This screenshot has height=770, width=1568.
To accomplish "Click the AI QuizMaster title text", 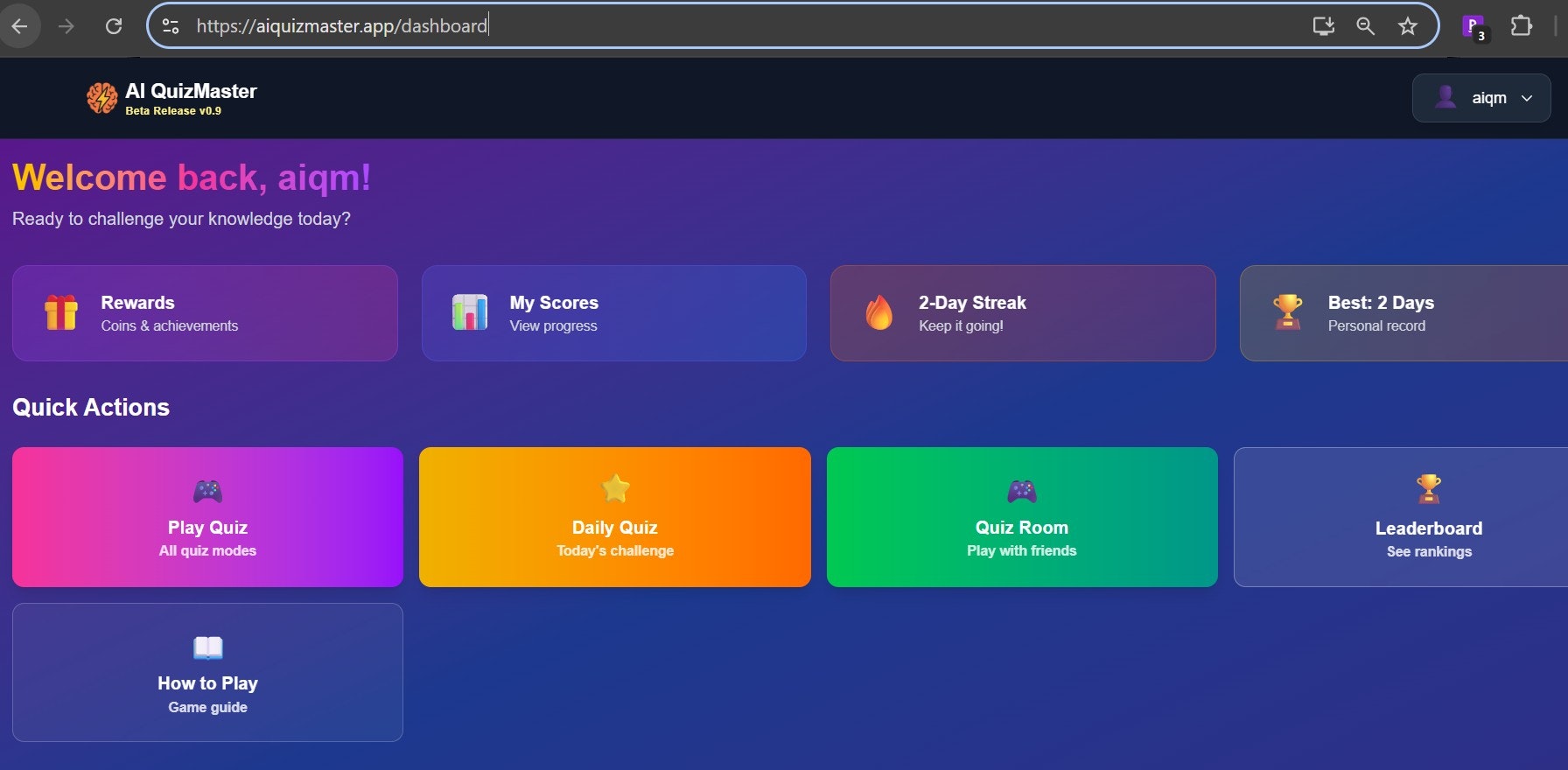I will pos(191,91).
